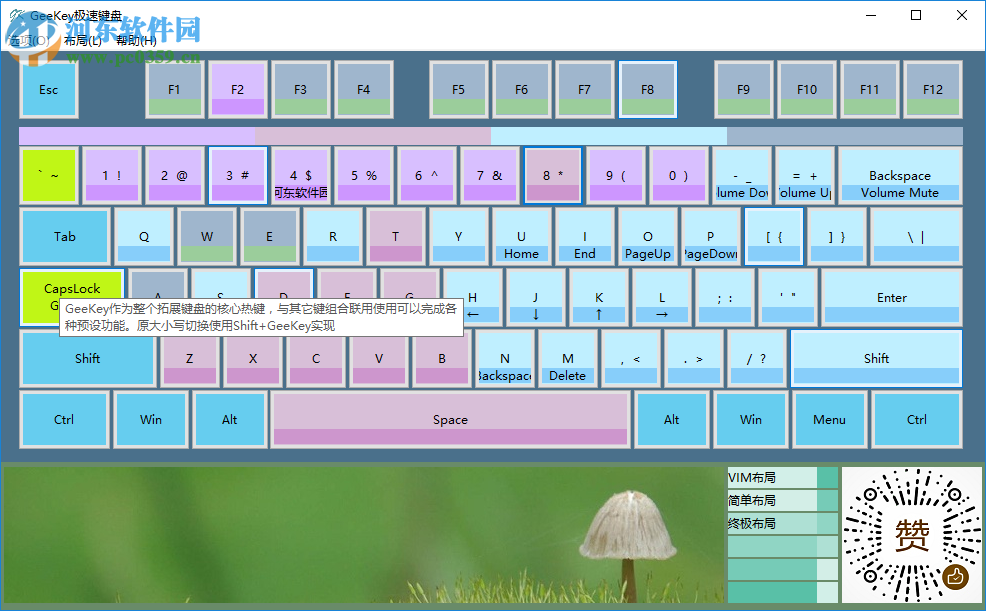The width and height of the screenshot is (986, 611).
Task: Select the 3 # number key
Action: (x=237, y=175)
